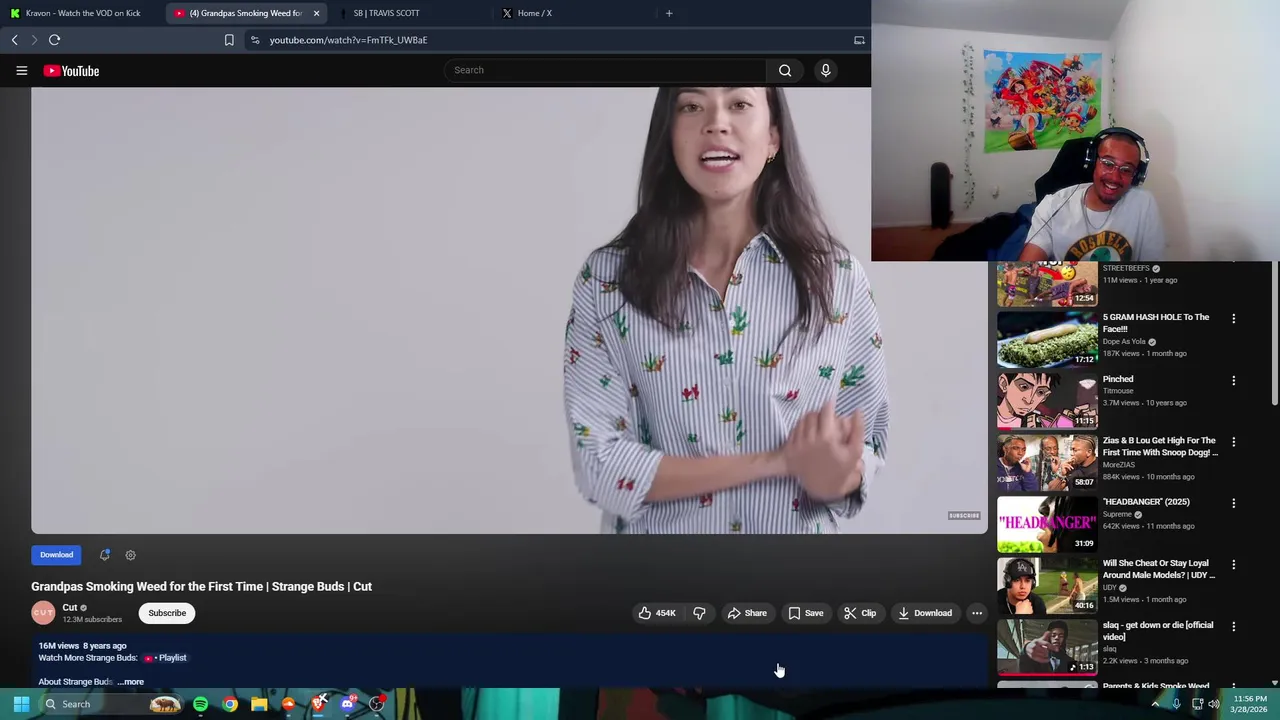Viewport: 1280px width, 720px height.
Task: Open options menu for 5 GRAM HASH HOLE
Action: pos(1233,319)
